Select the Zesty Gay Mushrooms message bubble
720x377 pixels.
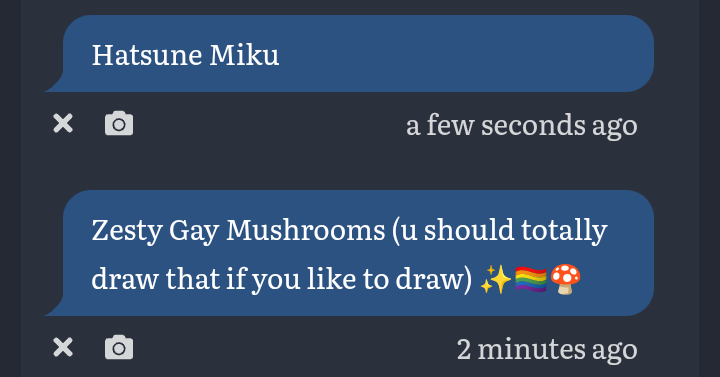tap(349, 253)
